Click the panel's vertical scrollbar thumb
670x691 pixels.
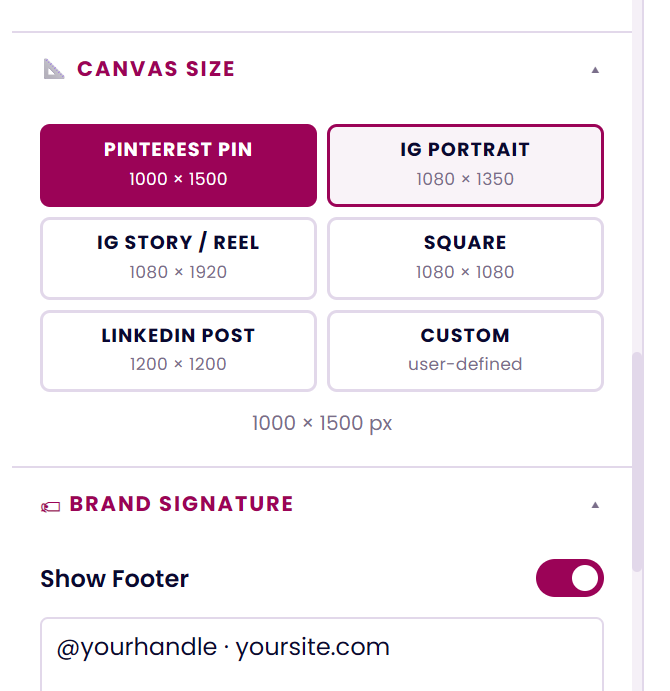(x=638, y=460)
